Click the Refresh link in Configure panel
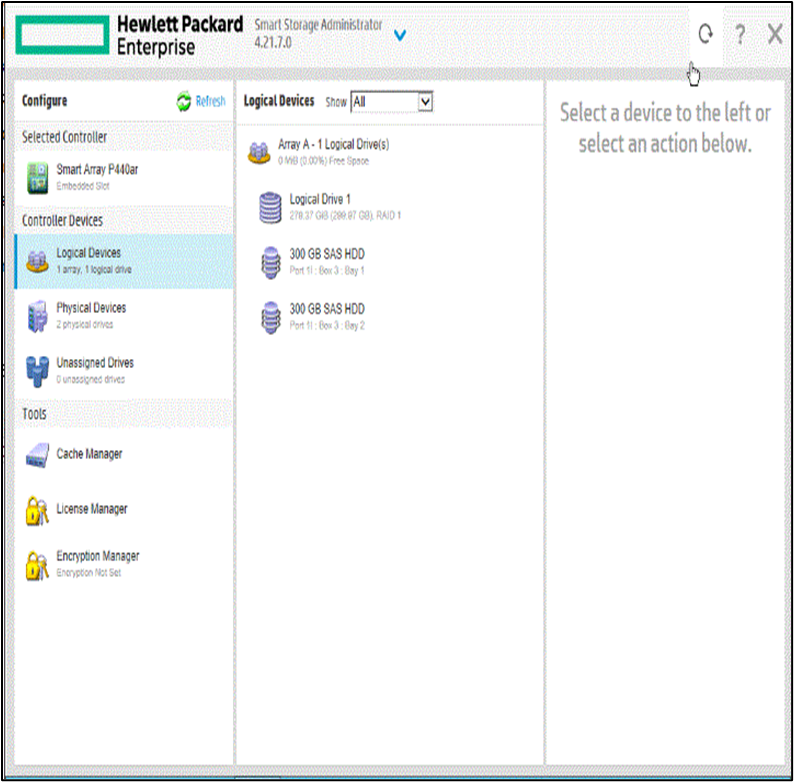 pos(211,101)
